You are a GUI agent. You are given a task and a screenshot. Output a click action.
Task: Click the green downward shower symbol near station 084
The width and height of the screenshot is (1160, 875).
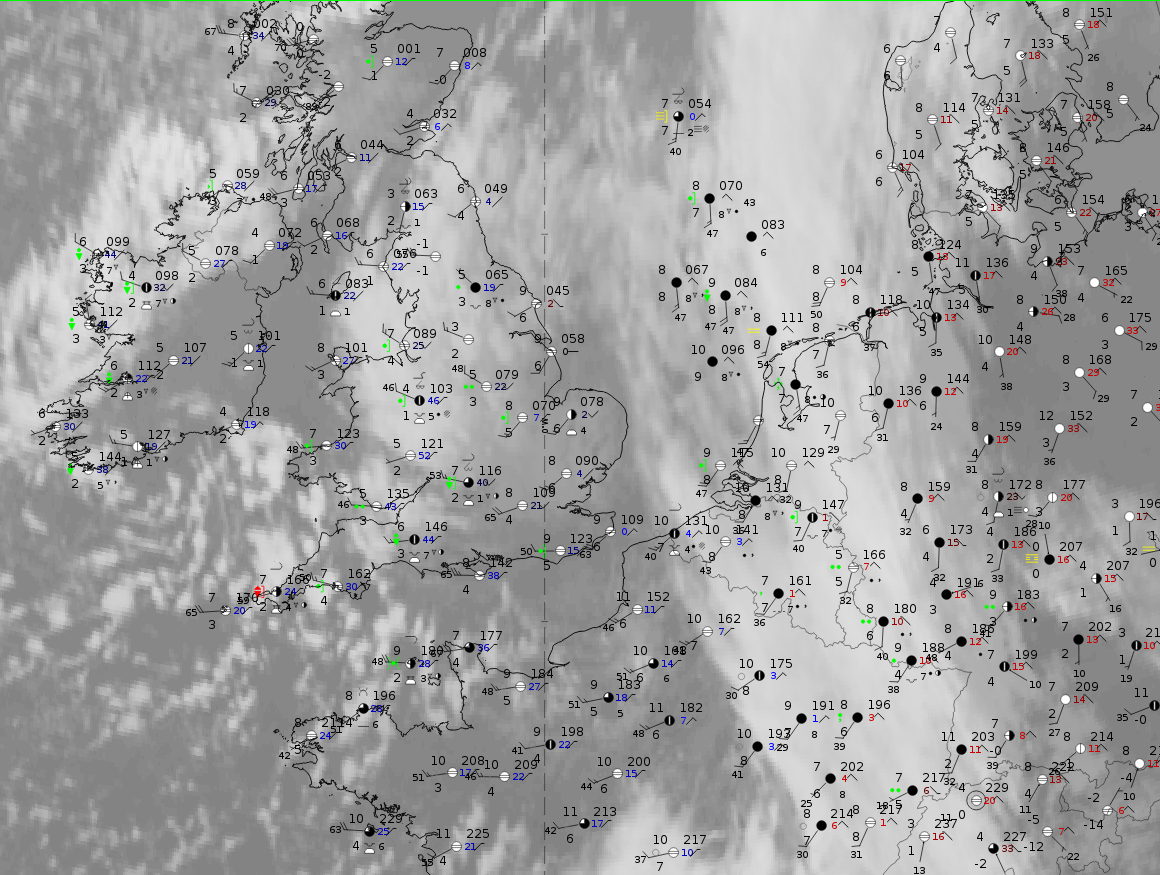tap(707, 296)
